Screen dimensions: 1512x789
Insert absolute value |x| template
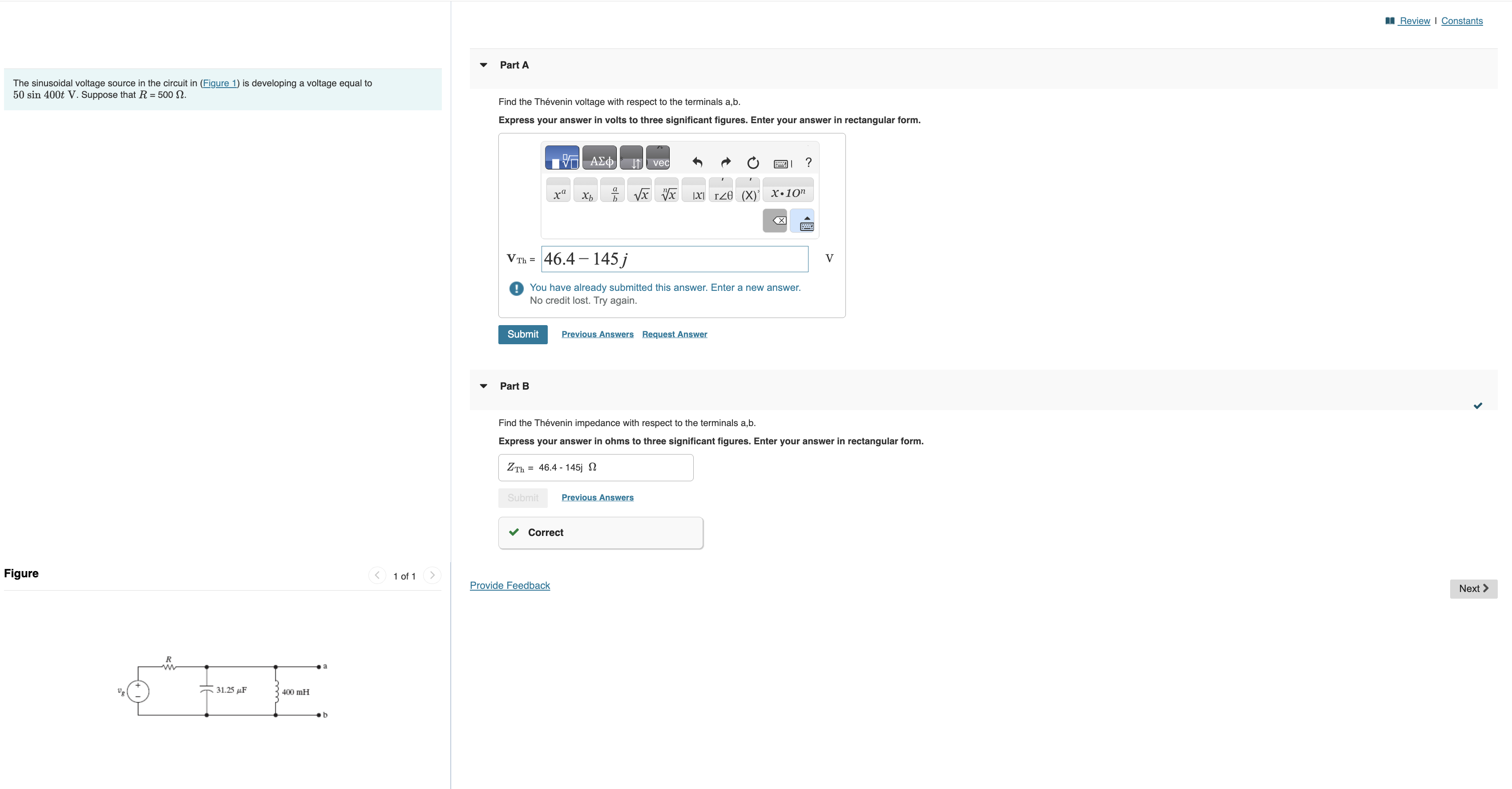point(694,190)
